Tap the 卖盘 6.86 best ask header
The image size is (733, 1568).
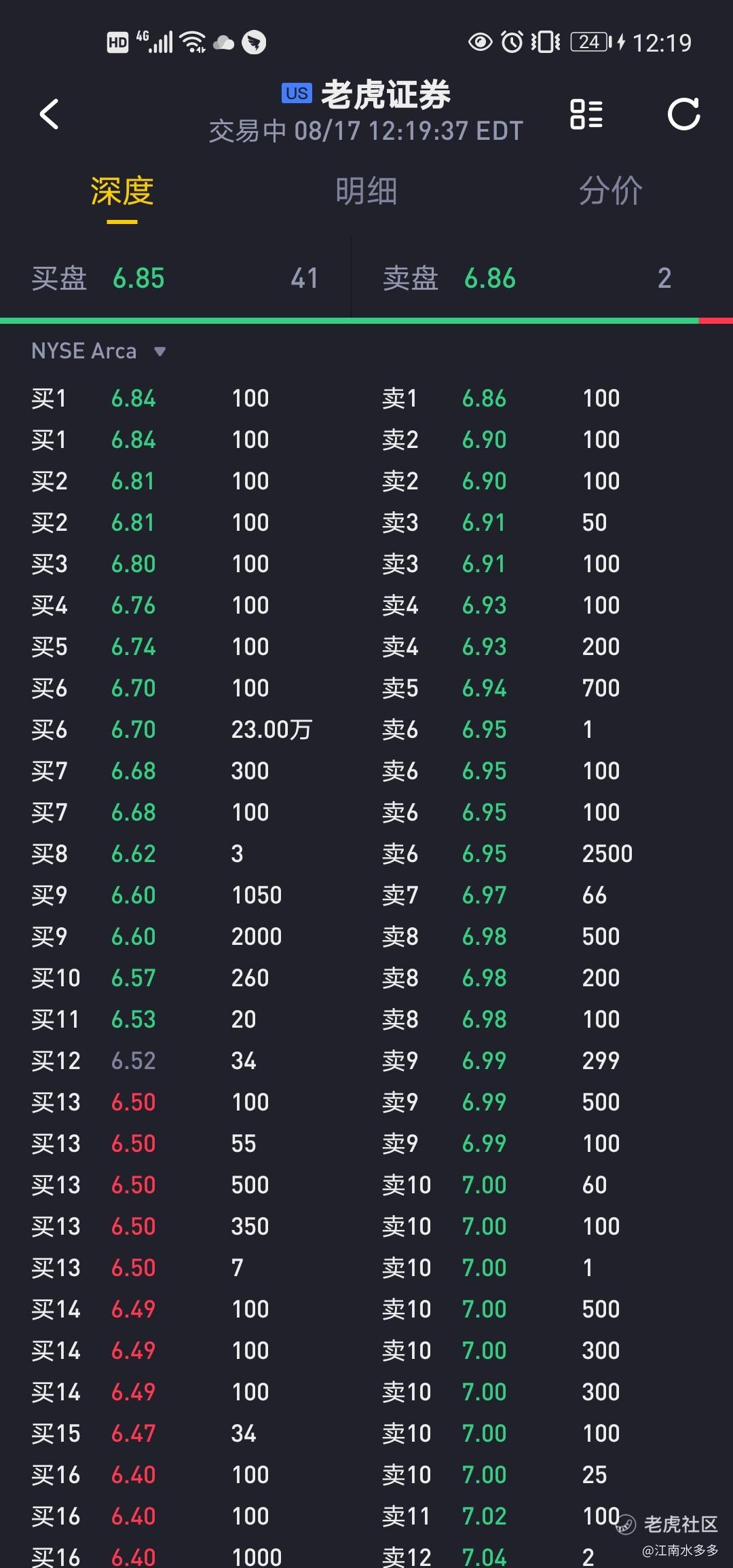(526, 278)
